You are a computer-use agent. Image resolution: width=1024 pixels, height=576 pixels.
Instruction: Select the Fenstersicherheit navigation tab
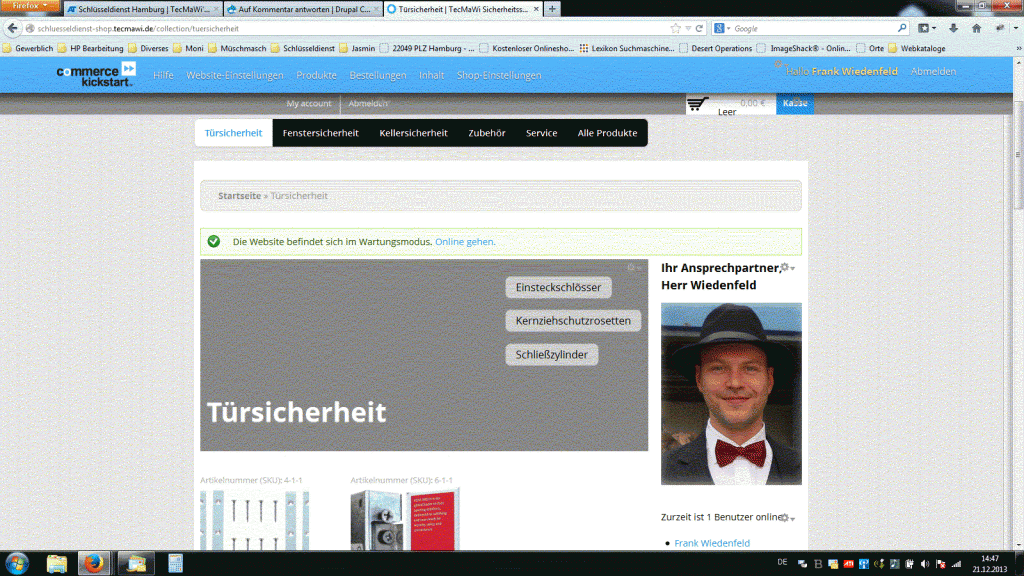point(320,133)
